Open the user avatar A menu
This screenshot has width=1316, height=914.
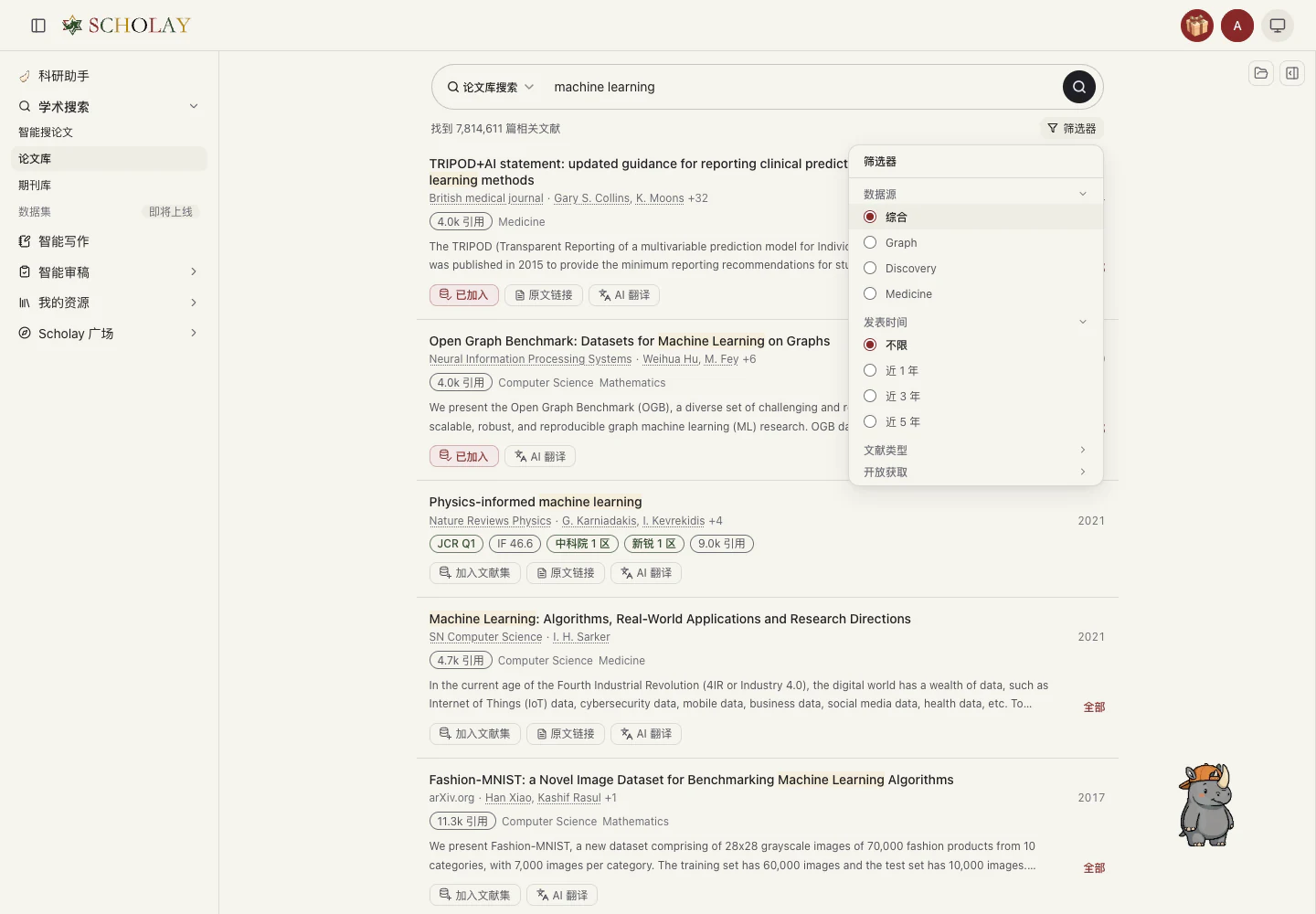(1237, 26)
